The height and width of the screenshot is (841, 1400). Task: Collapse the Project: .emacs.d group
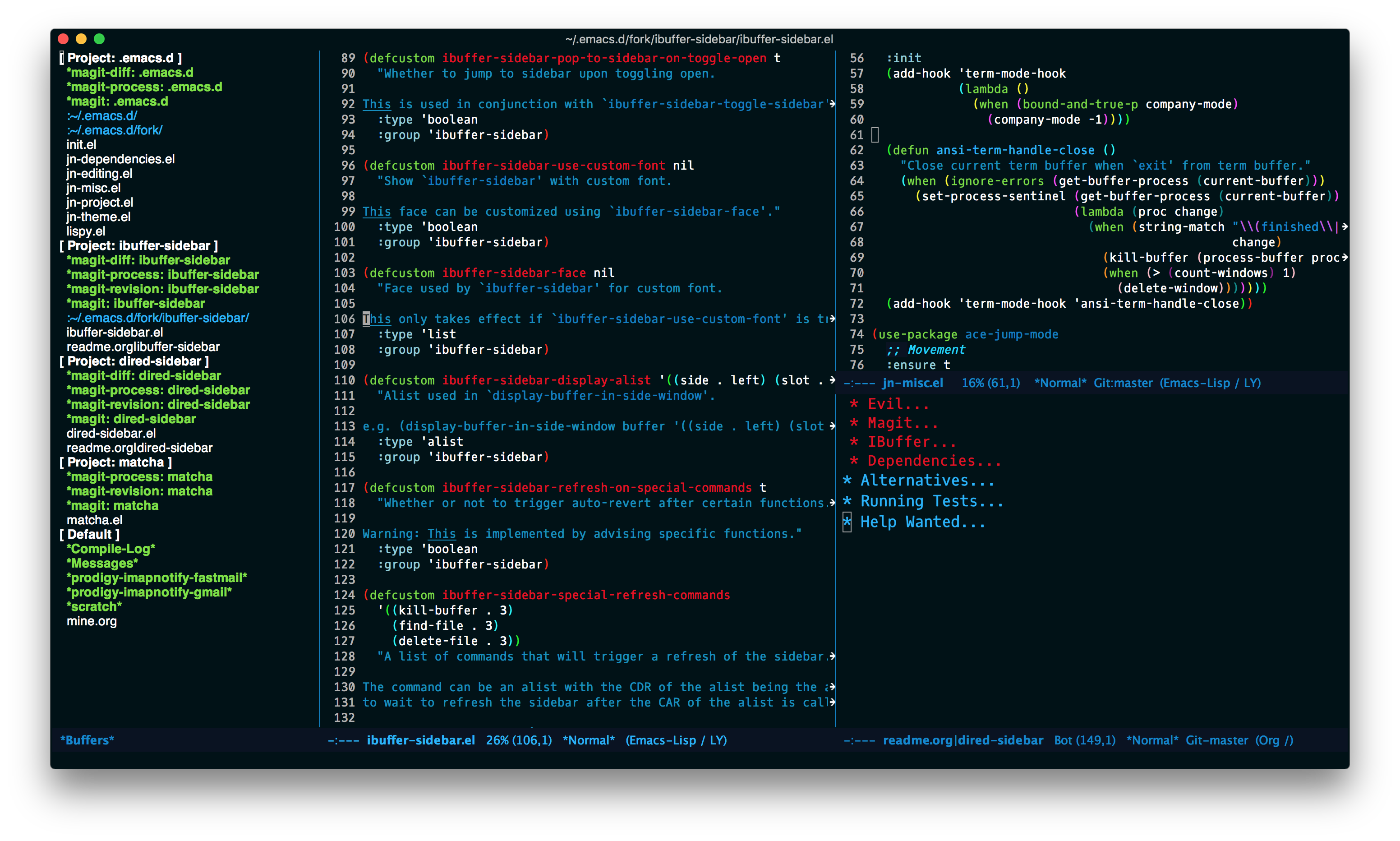pyautogui.click(x=120, y=58)
